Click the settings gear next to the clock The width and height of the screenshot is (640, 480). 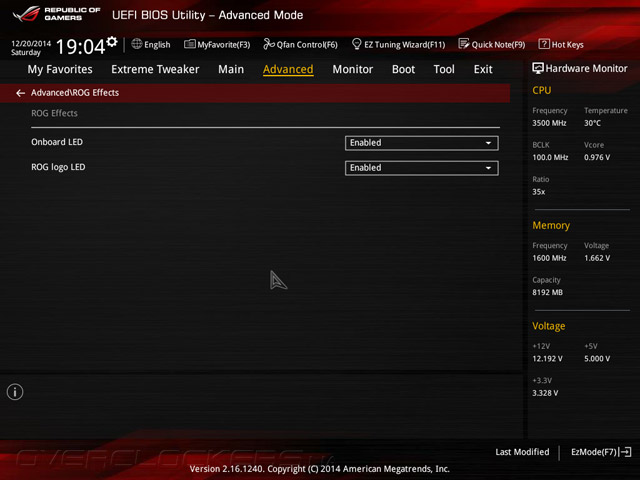coord(112,42)
